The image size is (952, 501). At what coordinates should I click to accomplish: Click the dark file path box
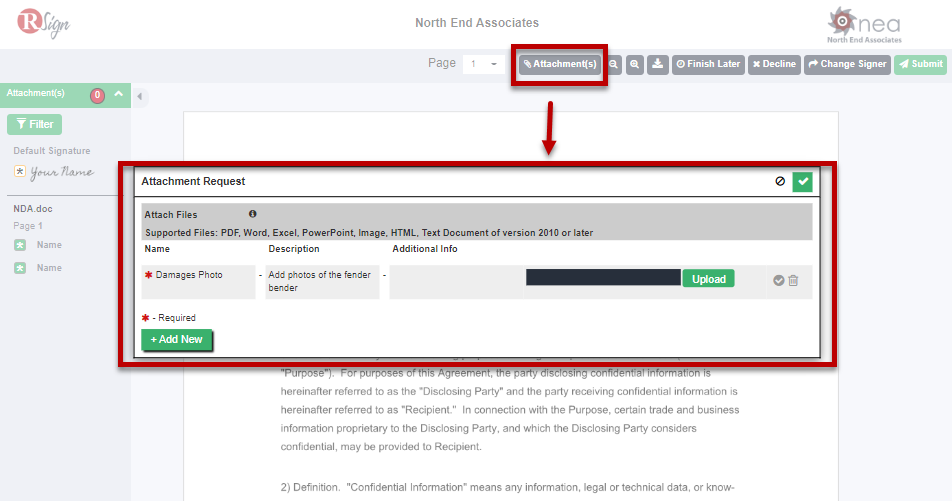pyautogui.click(x=603, y=278)
